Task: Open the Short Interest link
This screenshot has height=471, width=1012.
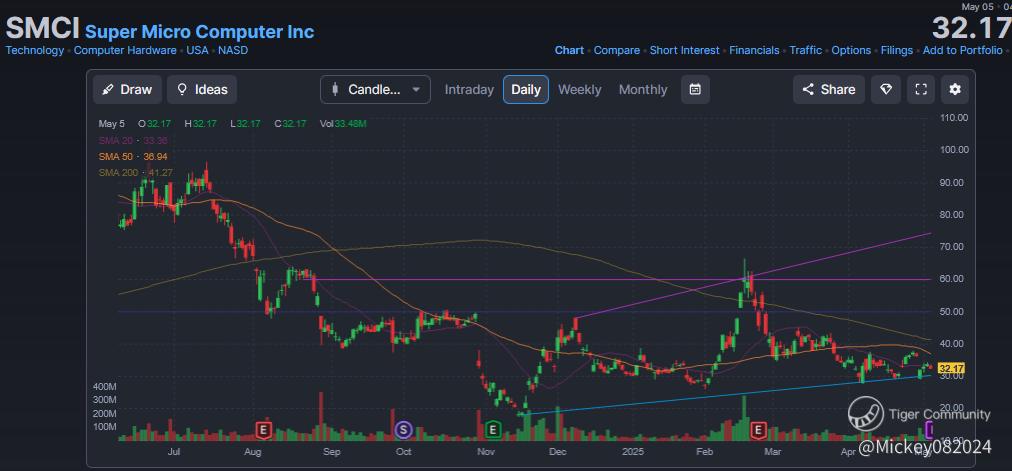Action: 684,50
